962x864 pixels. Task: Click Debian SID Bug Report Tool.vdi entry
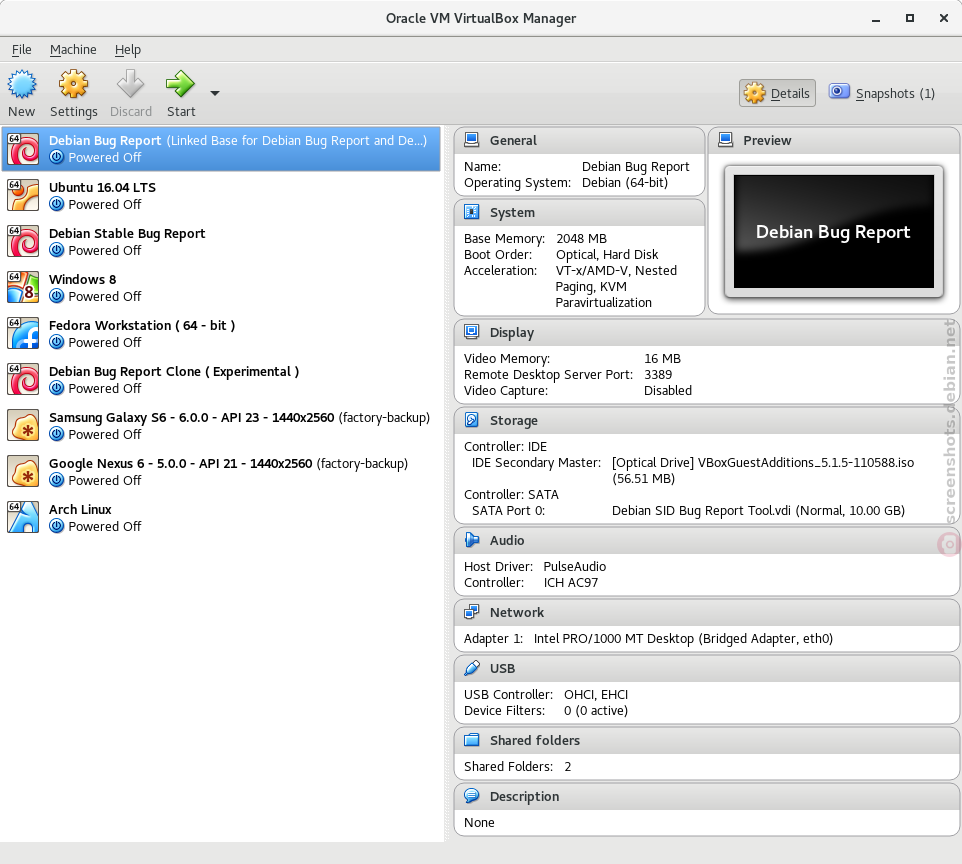click(758, 511)
